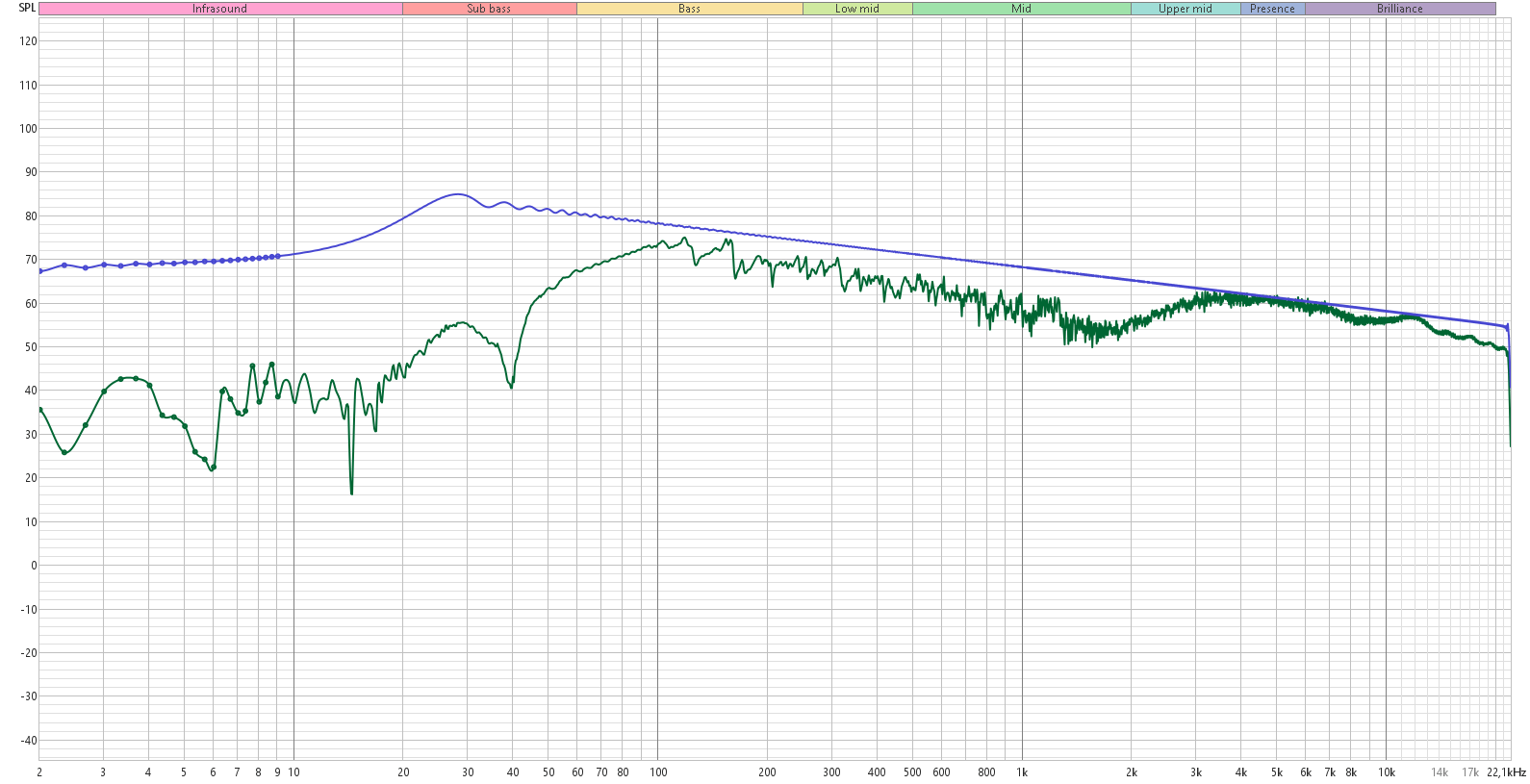The width and height of the screenshot is (1530, 784).
Task: Click the 300 frequency label
Action: [x=831, y=772]
